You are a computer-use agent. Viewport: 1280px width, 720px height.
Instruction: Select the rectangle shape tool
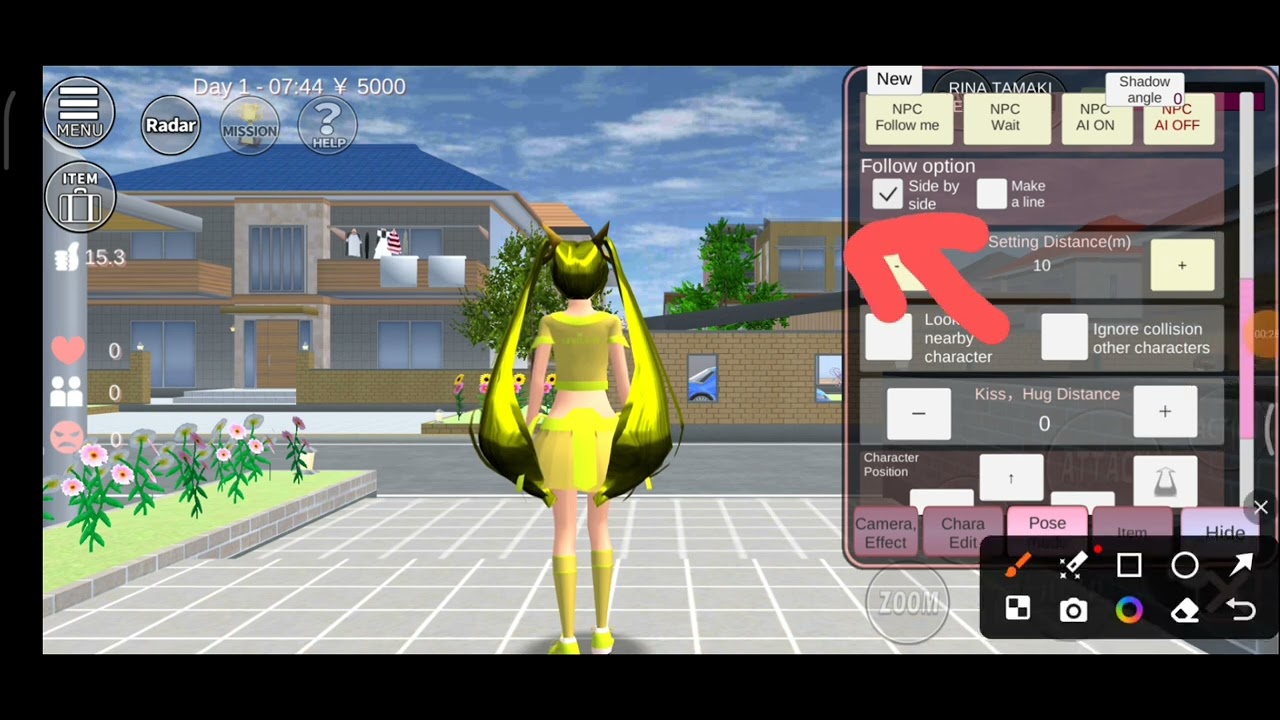(1129, 566)
